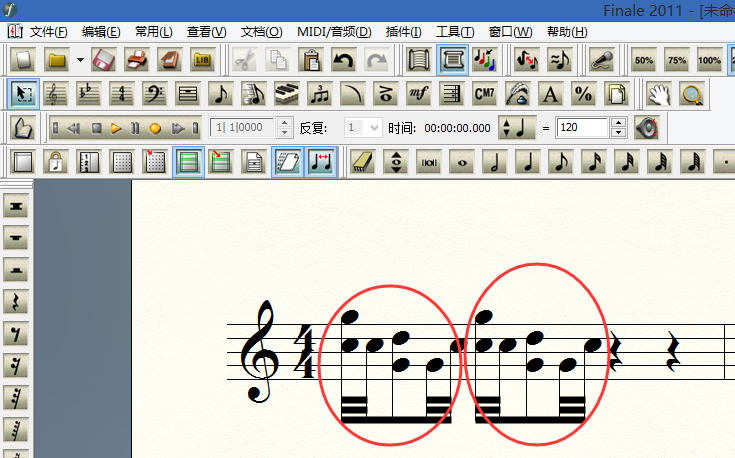Select the Zoom magnifier tool
Viewport: 735px width, 458px height.
tap(692, 94)
